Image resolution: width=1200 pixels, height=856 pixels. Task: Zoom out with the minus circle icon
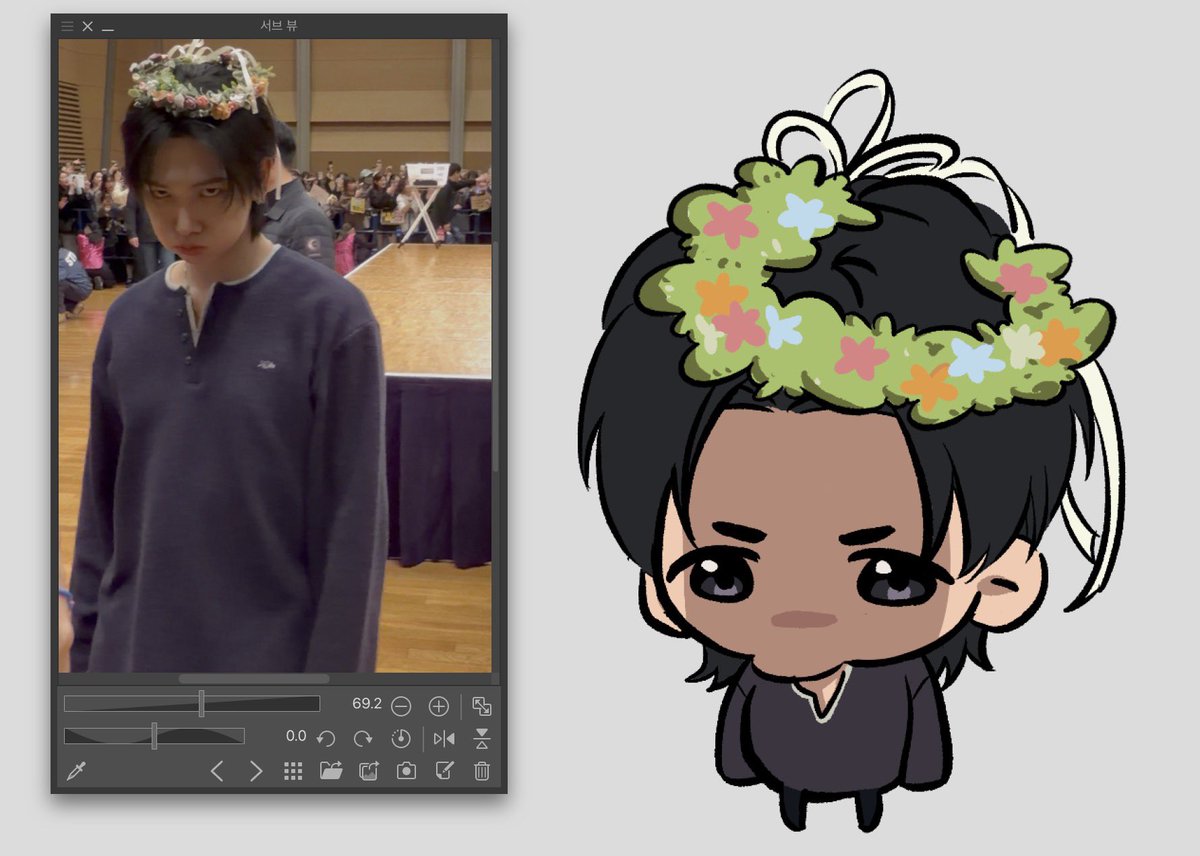point(401,706)
